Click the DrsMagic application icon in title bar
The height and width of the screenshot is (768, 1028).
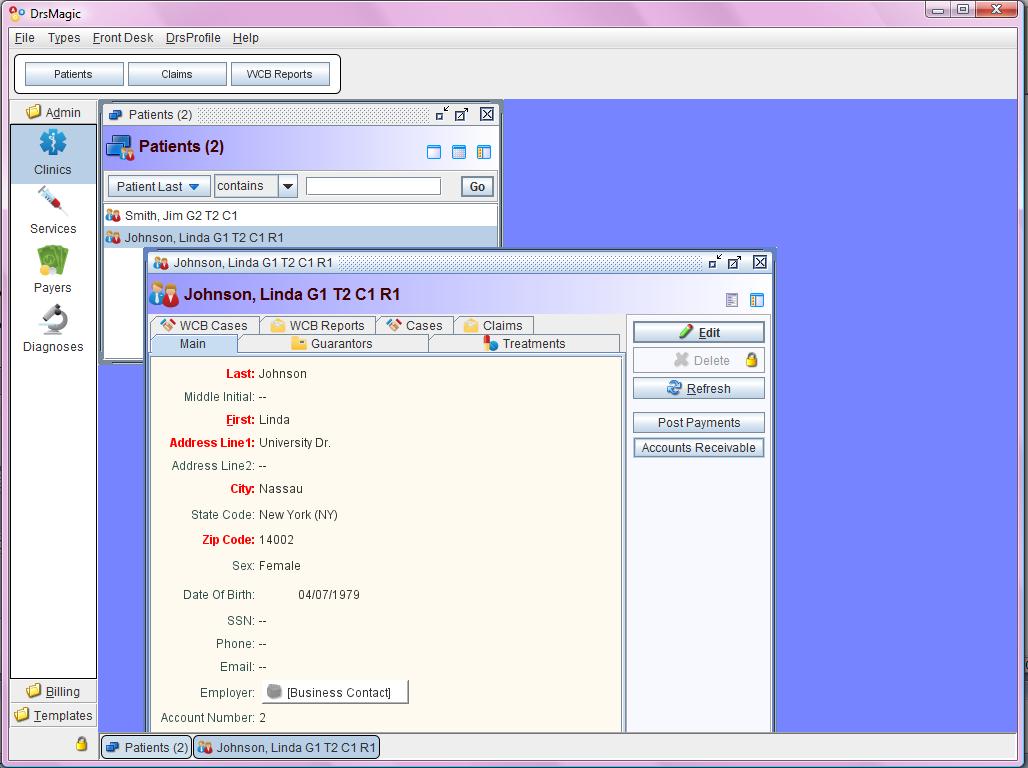coord(17,12)
